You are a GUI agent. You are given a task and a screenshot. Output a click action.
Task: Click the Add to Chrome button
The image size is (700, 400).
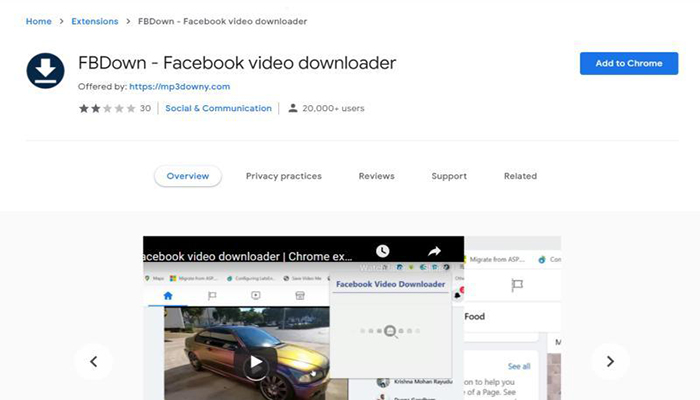click(x=628, y=63)
